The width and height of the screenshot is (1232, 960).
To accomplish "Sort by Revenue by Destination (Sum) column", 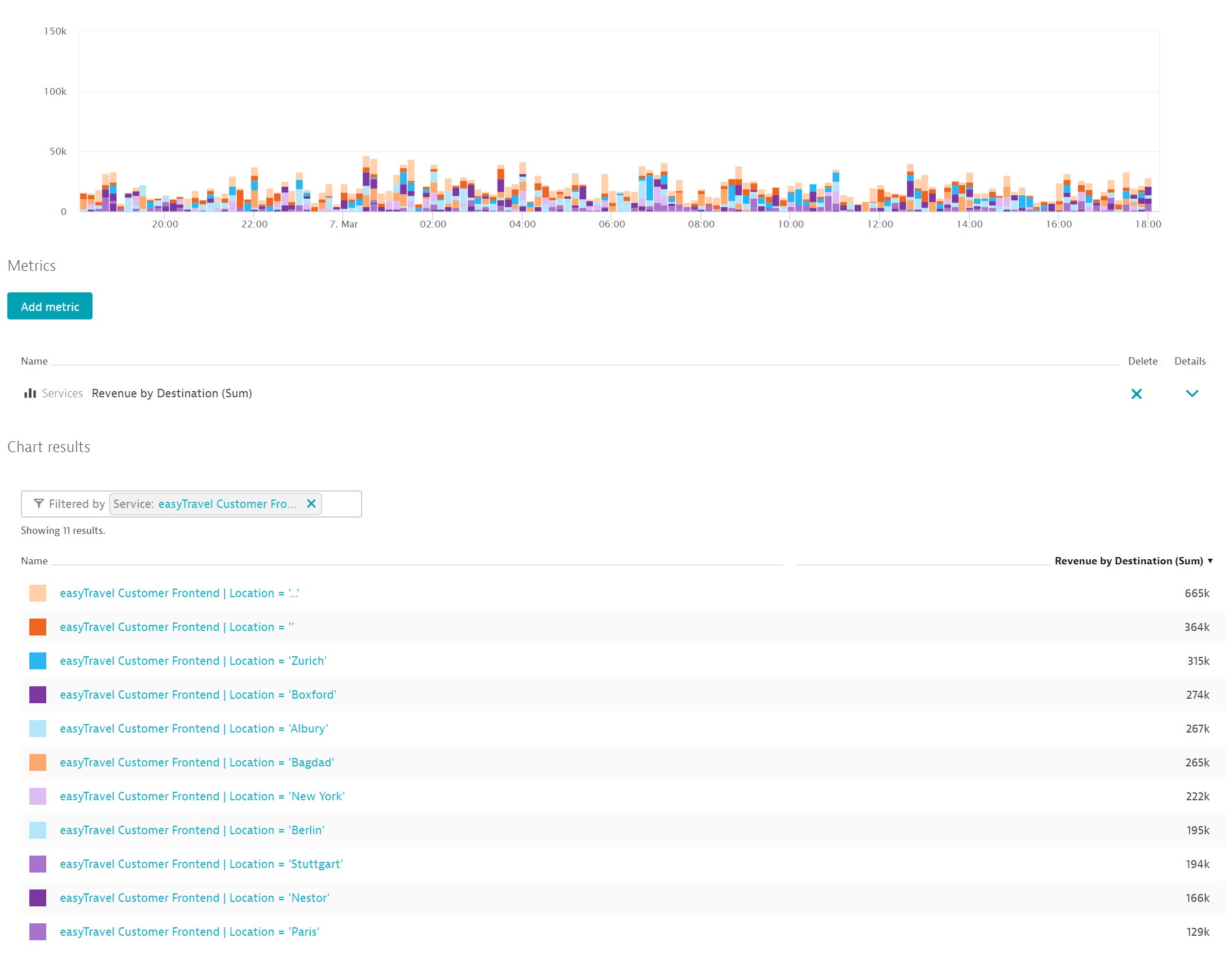I will [1133, 560].
